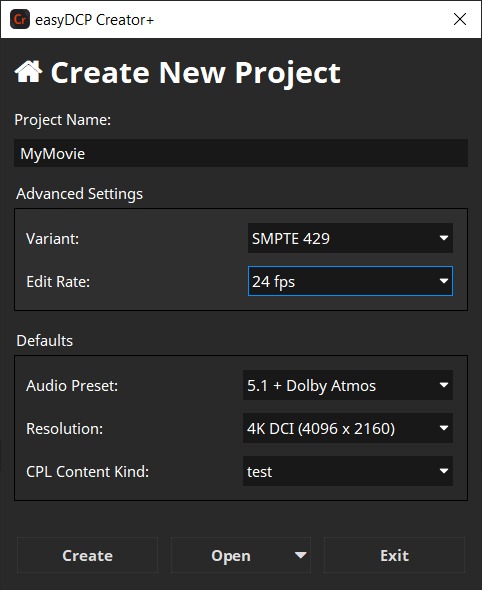Image resolution: width=482 pixels, height=590 pixels.
Task: Open the CPL Content Kind dropdown
Action: (x=348, y=471)
